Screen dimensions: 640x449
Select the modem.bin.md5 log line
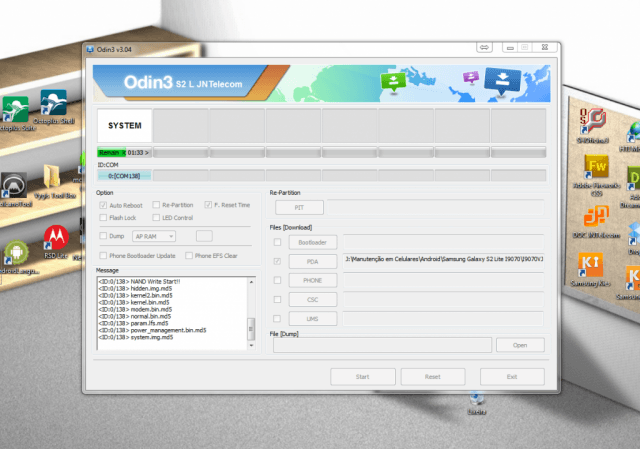pos(136,309)
